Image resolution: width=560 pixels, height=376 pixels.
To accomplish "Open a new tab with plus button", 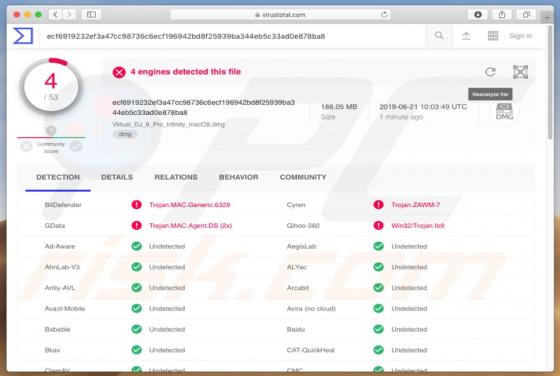I will (x=547, y=17).
